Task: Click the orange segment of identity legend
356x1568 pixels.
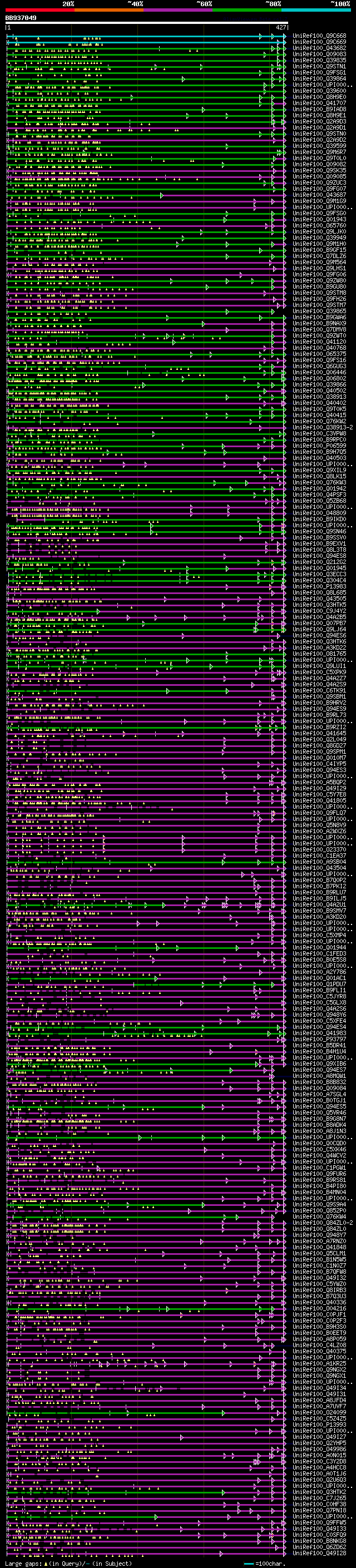Action: [x=109, y=10]
